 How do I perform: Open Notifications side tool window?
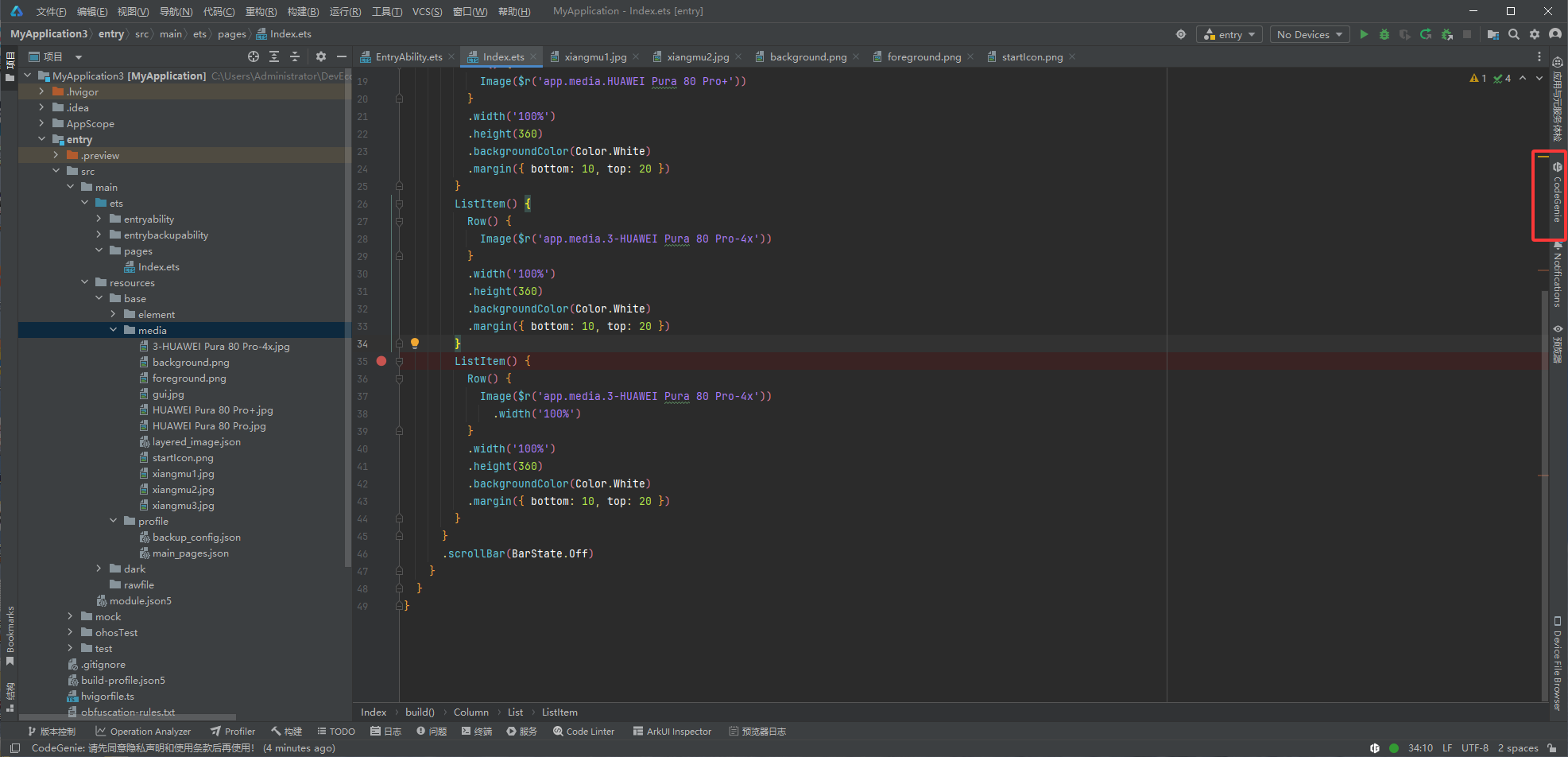point(1557,274)
